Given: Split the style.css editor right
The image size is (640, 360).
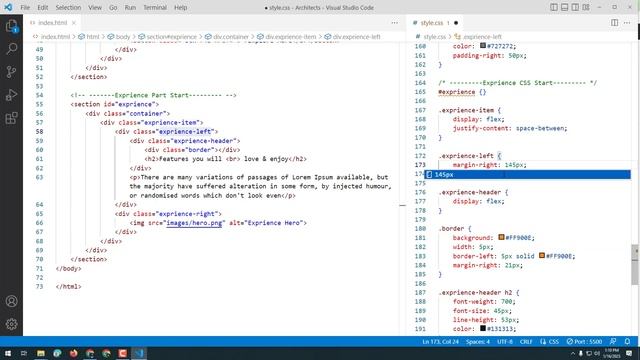Looking at the screenshot, I should pyautogui.click(x=615, y=23).
